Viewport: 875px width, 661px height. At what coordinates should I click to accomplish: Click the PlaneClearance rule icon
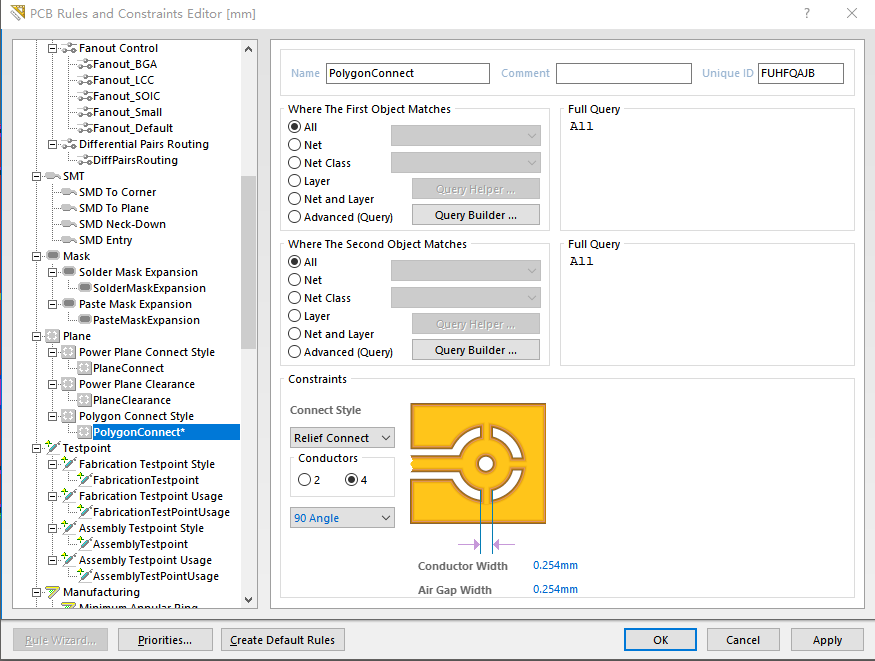[x=84, y=400]
